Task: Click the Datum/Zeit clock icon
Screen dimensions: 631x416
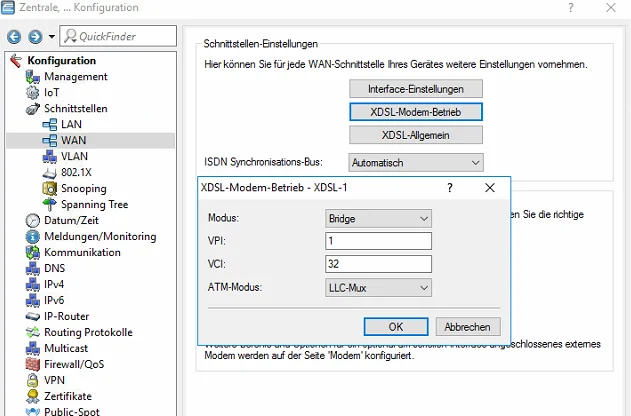Action: click(33, 220)
